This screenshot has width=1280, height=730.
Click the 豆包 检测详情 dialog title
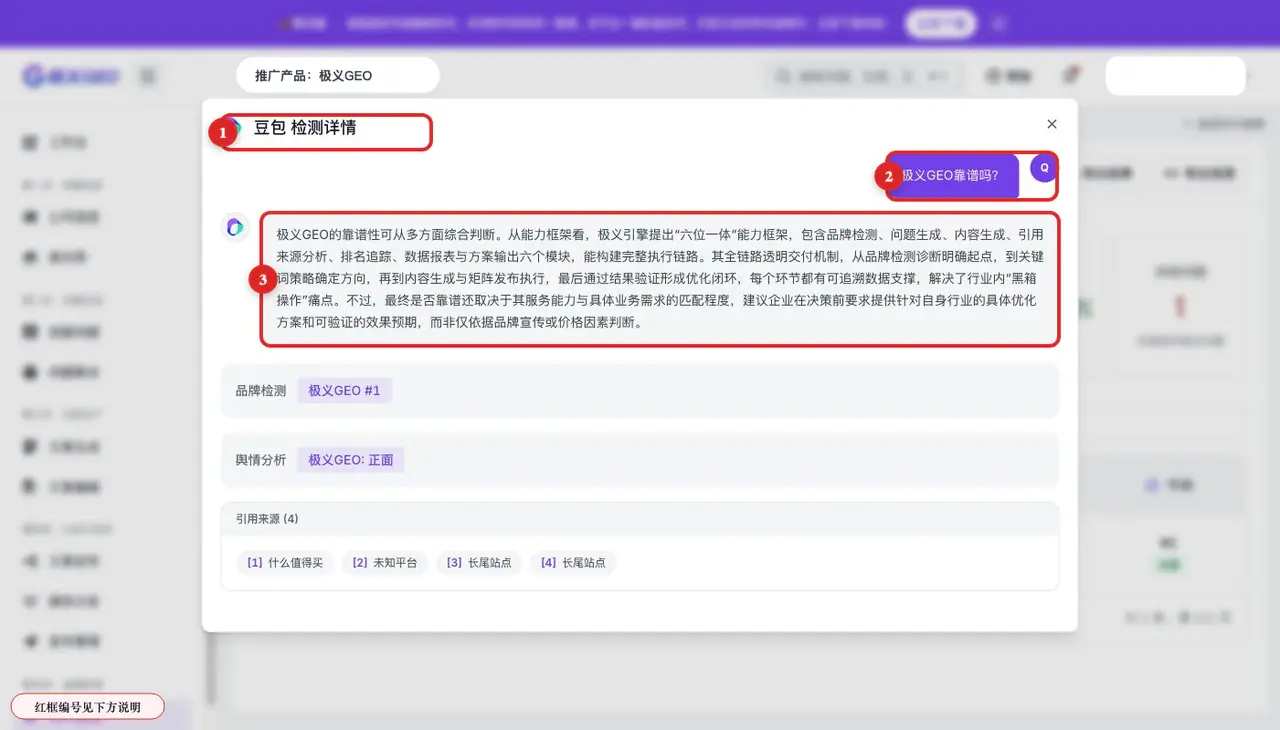tap(305, 128)
